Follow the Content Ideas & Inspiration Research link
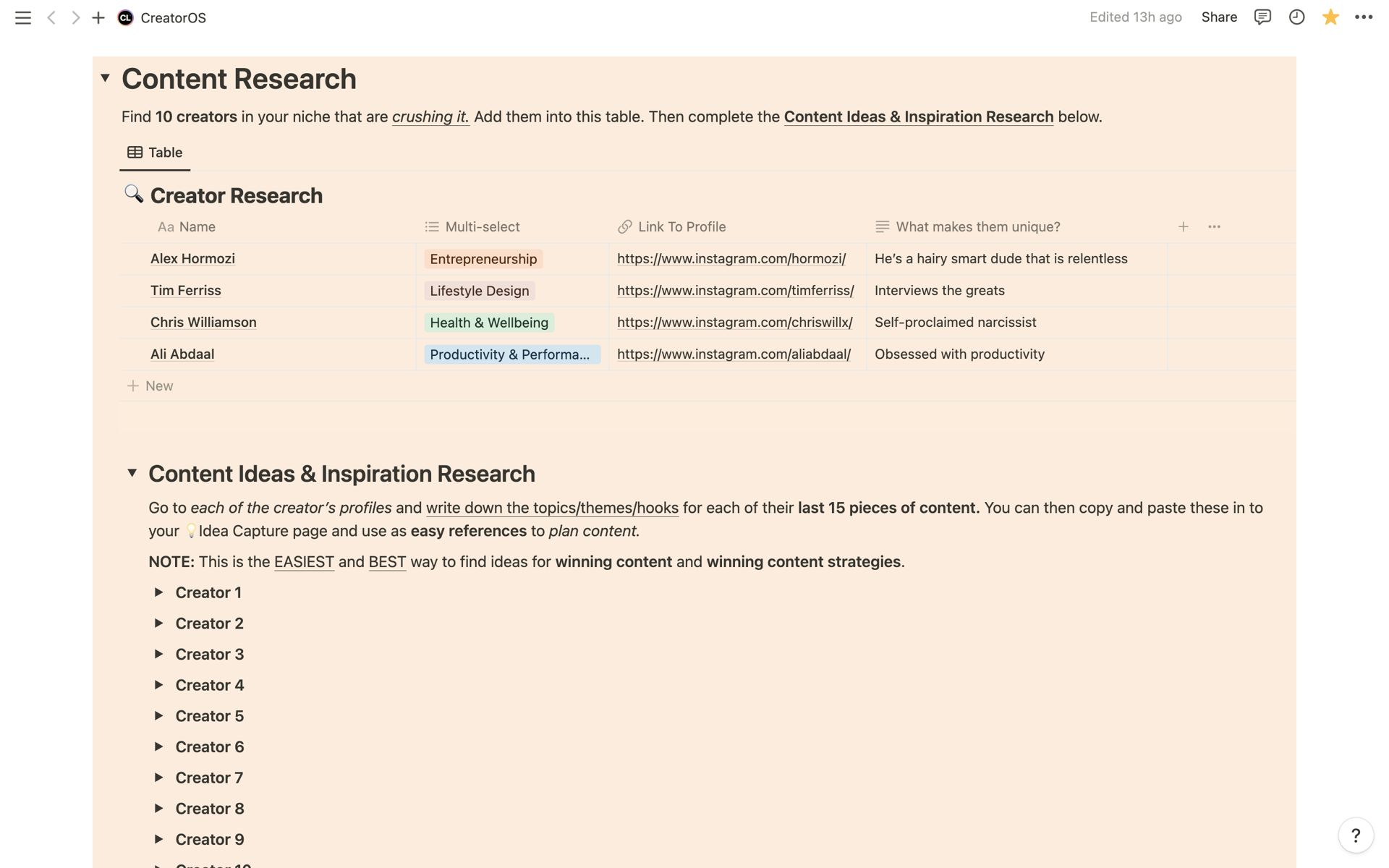1389x868 pixels. click(x=919, y=116)
